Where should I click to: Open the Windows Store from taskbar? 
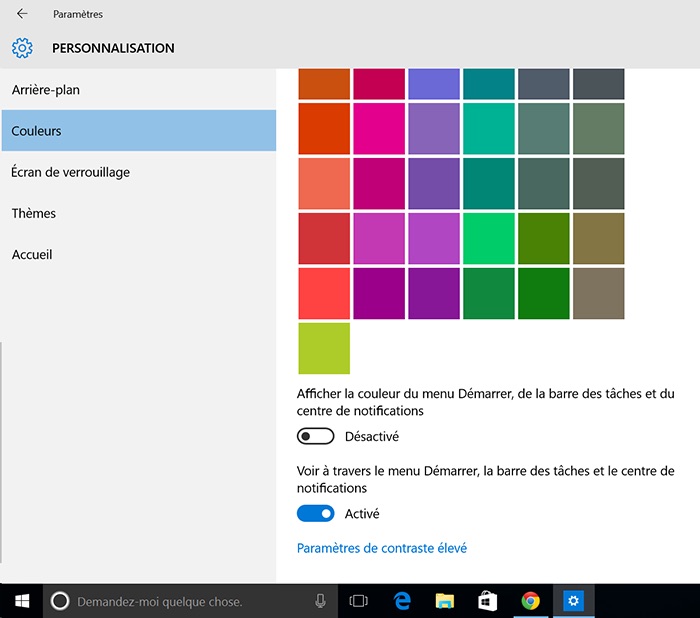488,601
